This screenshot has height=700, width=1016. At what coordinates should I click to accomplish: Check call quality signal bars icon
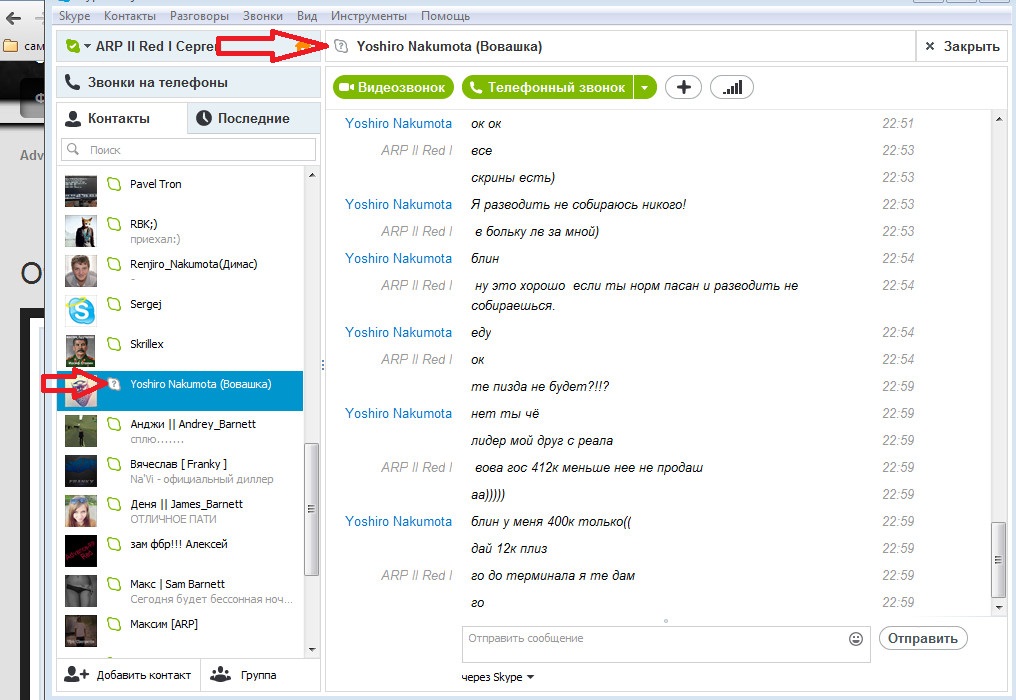click(x=732, y=88)
